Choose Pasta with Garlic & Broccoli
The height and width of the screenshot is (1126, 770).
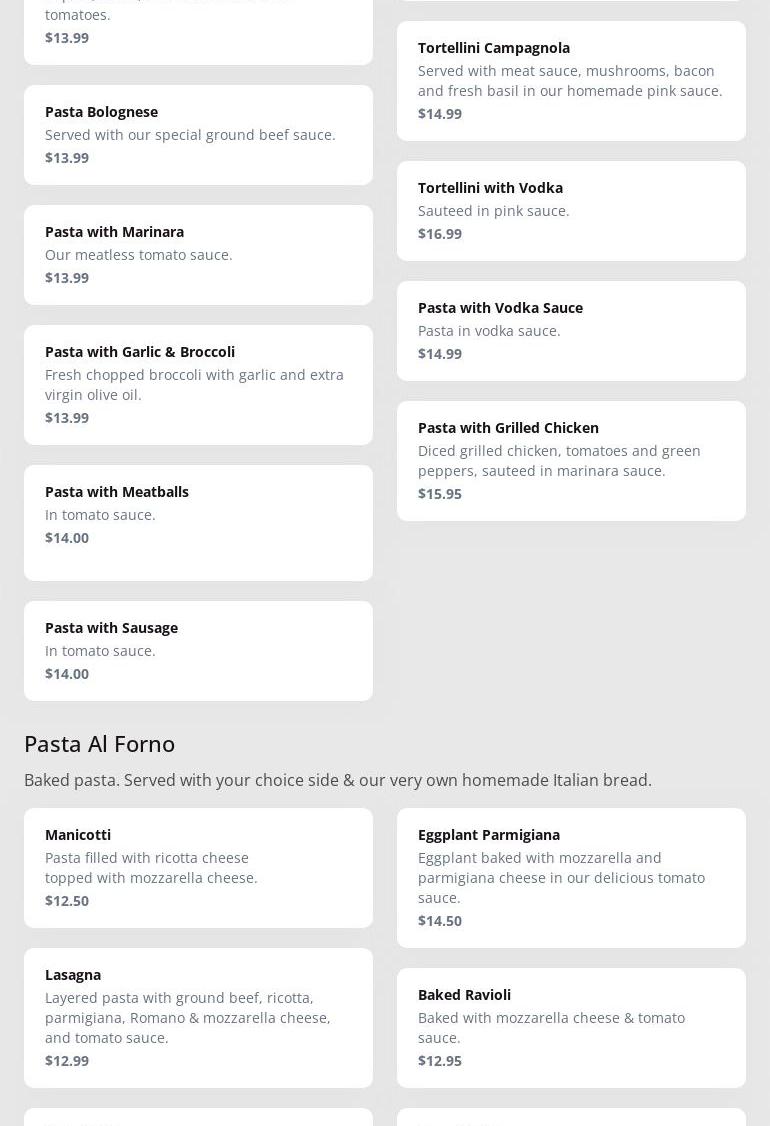[x=140, y=352]
